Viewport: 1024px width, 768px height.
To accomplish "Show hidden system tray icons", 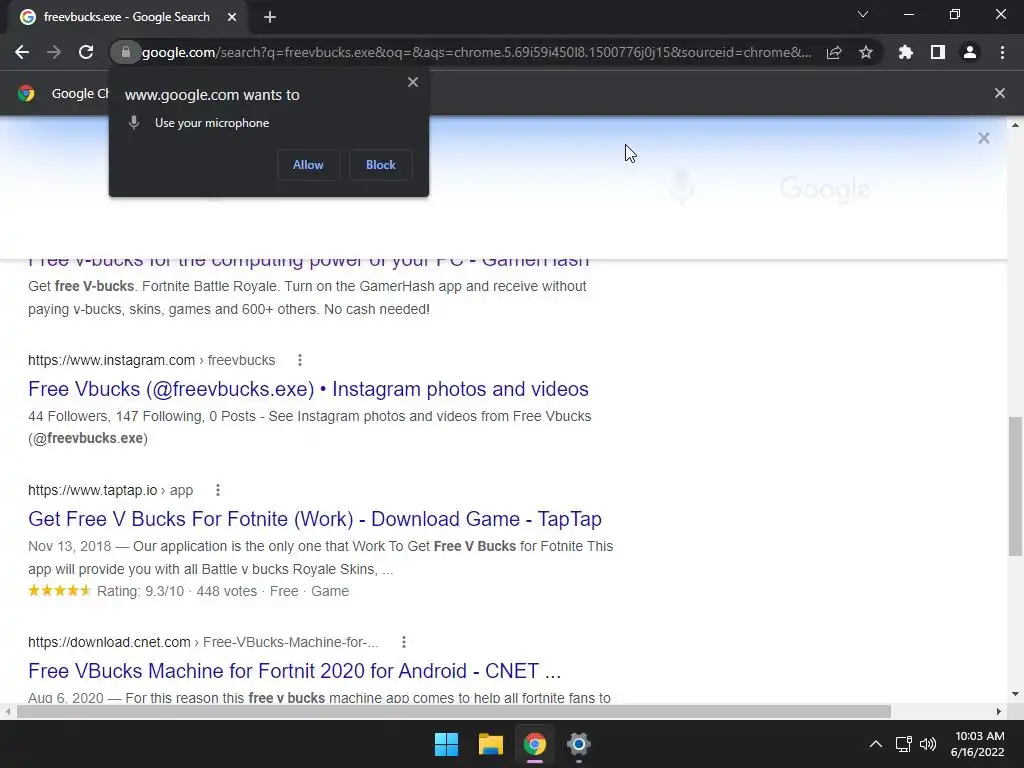I will [876, 744].
